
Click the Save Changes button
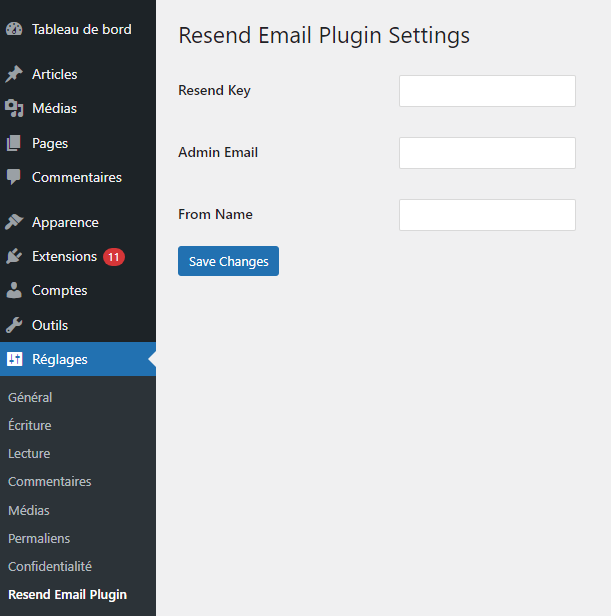(228, 261)
